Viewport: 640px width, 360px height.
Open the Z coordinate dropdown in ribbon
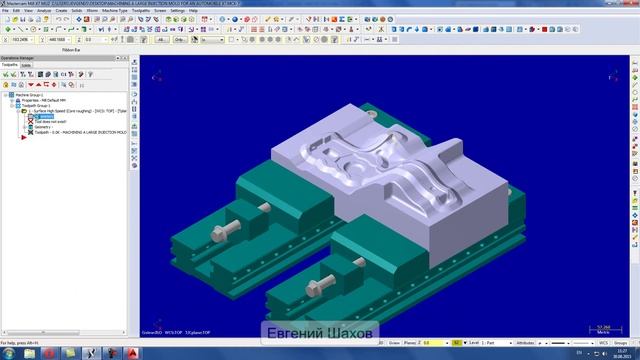click(x=106, y=40)
